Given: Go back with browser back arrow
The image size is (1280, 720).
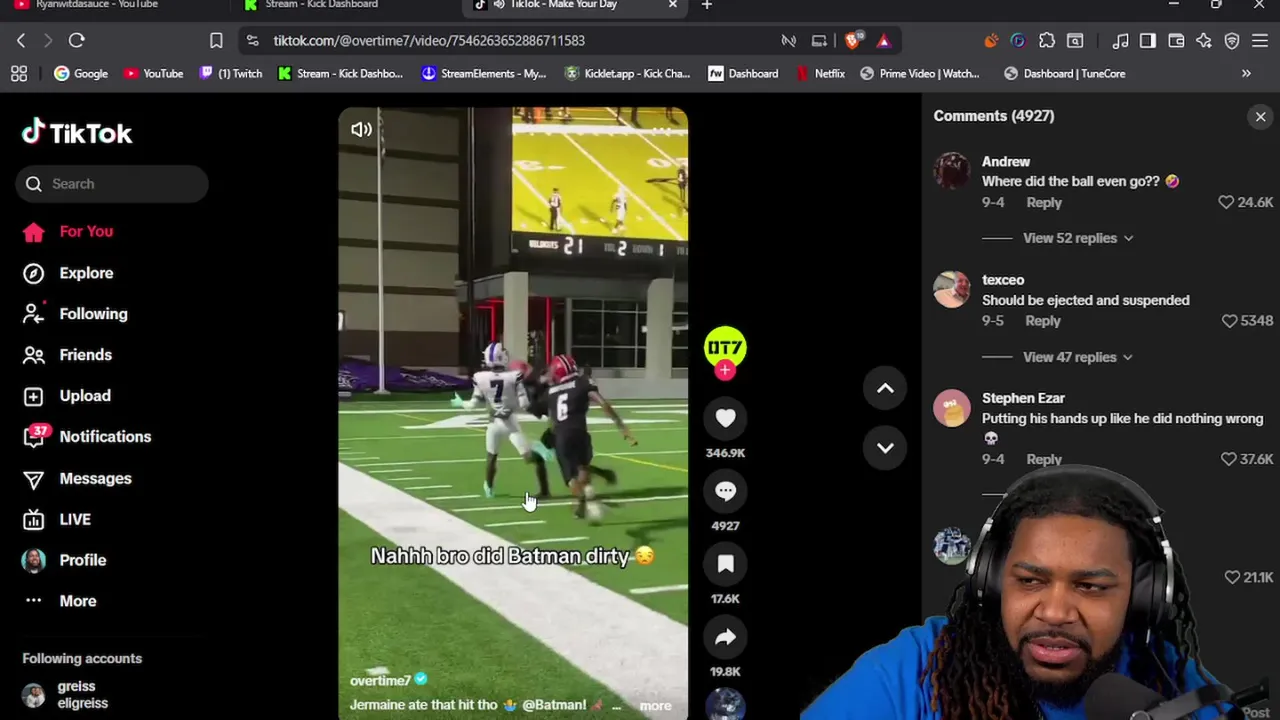Looking at the screenshot, I should point(21,40).
